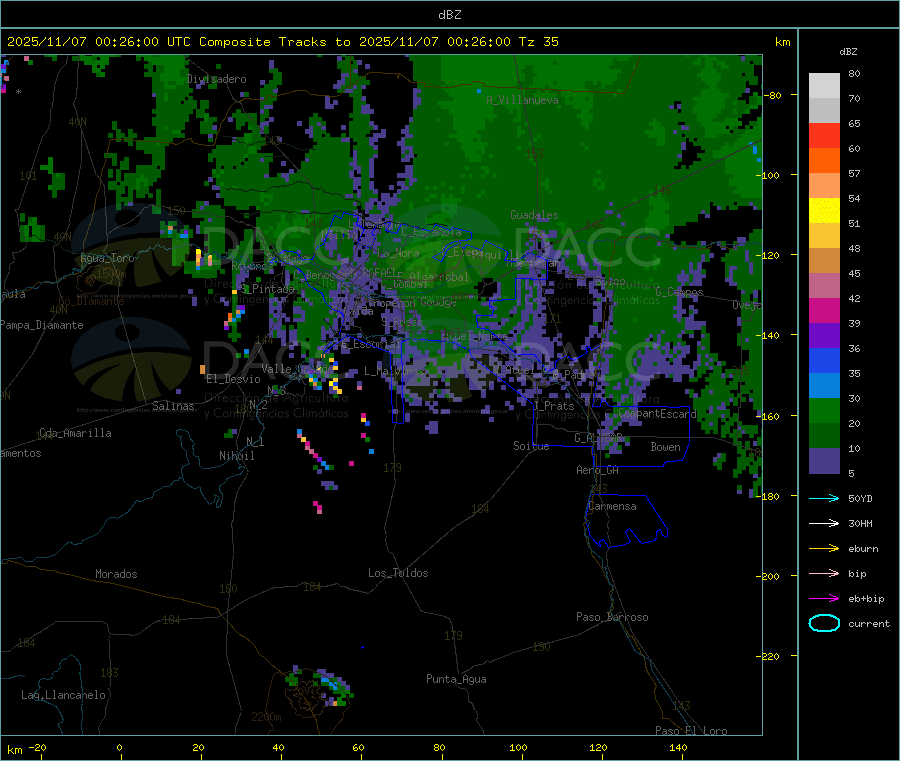Select the violet-purple swatch between 39 and 36
This screenshot has width=900, height=761.
(x=824, y=336)
